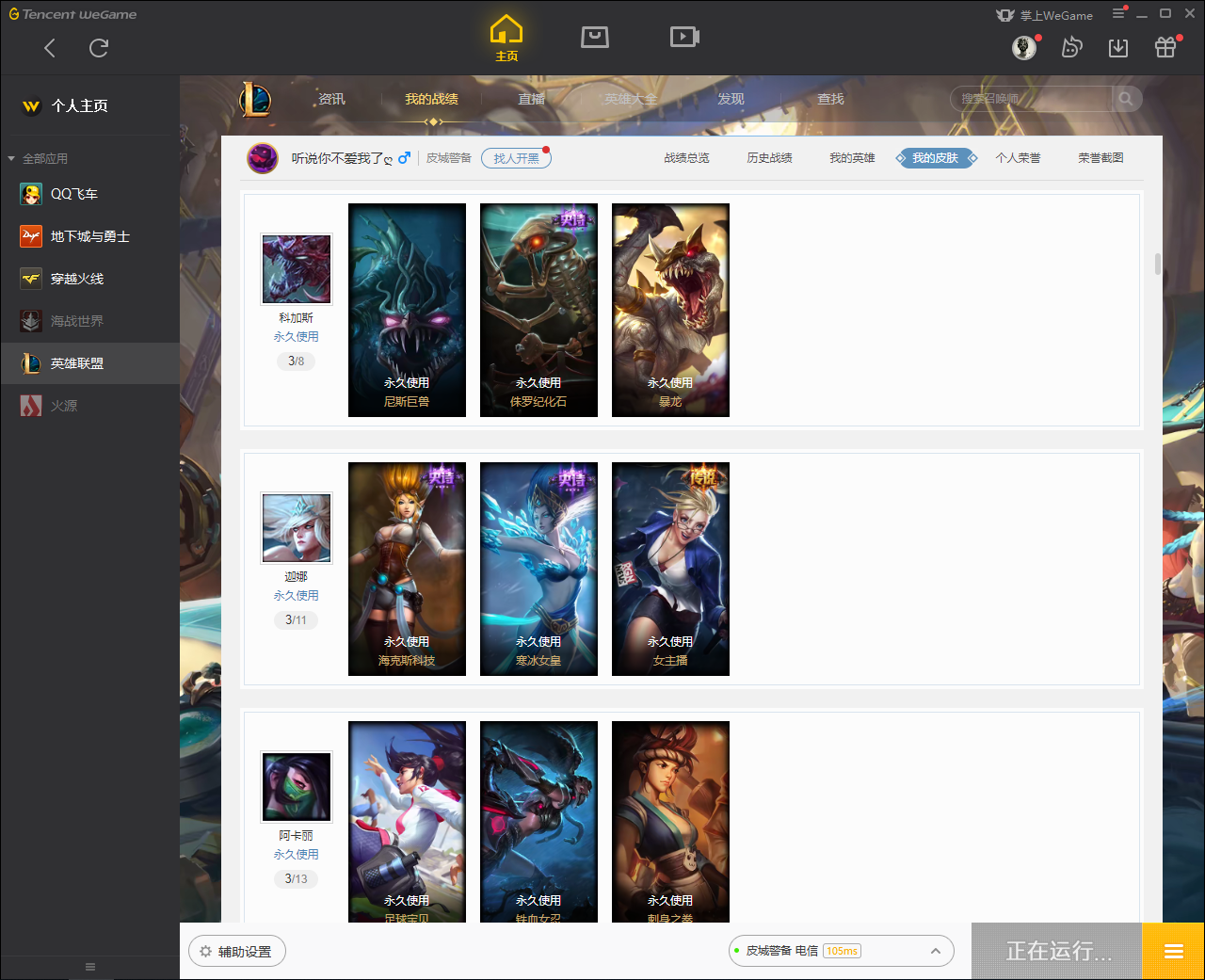
Task: Open the 暴龙 skin card
Action: pyautogui.click(x=670, y=310)
